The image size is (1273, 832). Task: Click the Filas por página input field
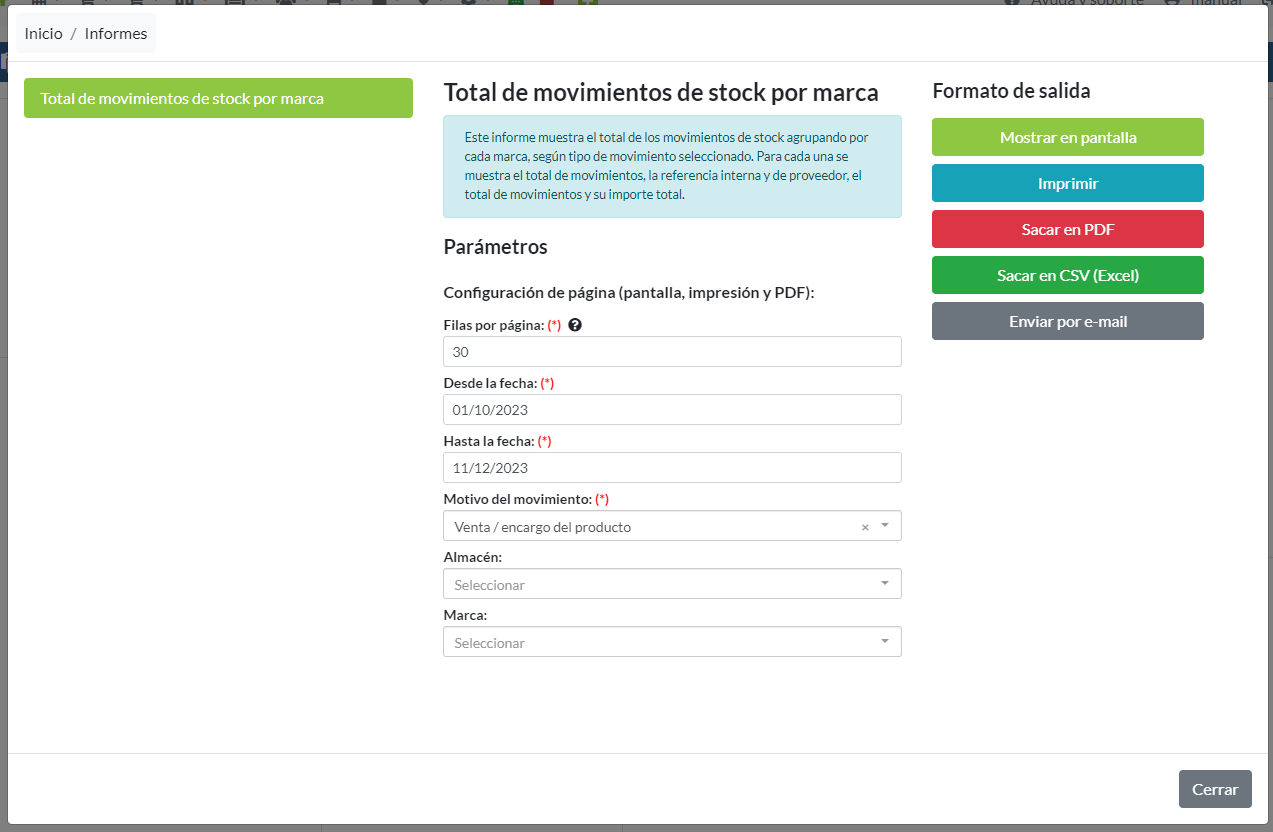(672, 351)
